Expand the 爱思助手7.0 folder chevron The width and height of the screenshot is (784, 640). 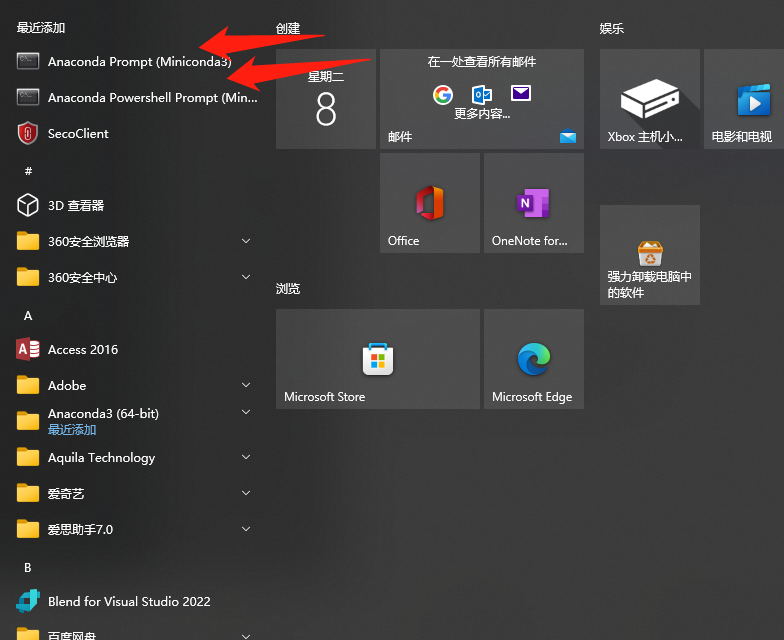tap(246, 529)
